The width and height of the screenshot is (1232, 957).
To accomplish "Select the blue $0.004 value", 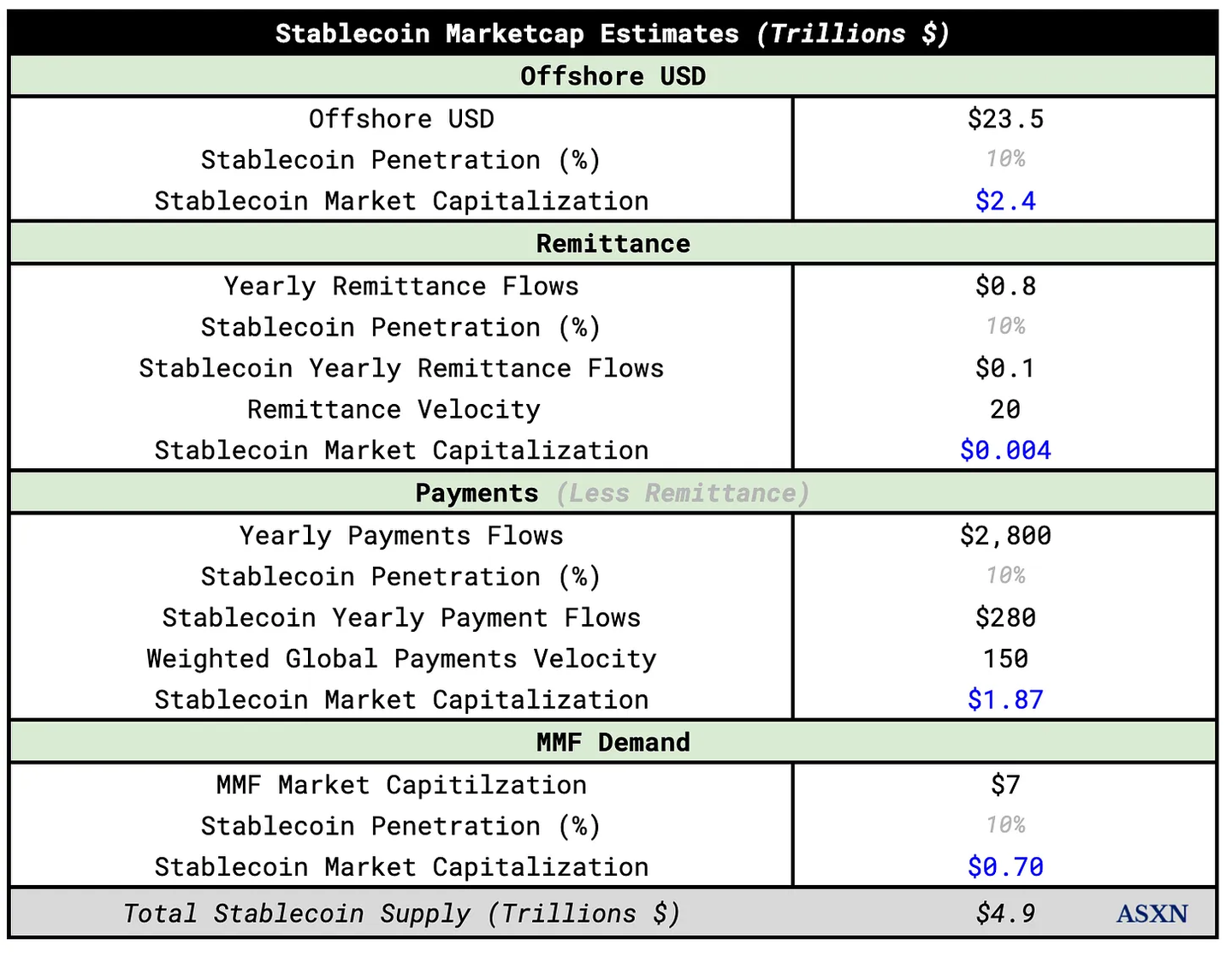I will [x=1005, y=451].
